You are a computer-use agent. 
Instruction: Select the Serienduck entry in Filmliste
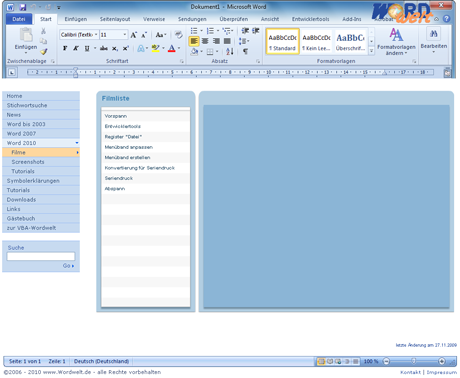click(x=146, y=178)
